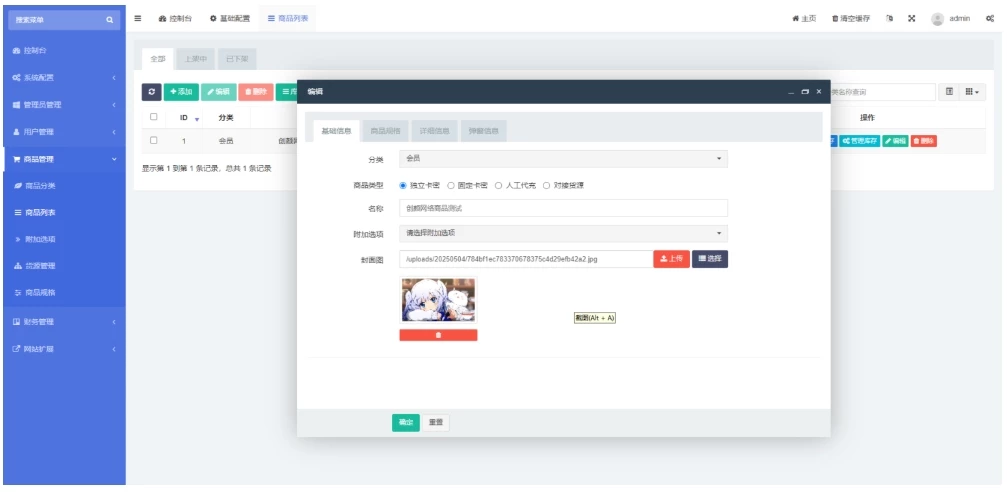The height and width of the screenshot is (492, 1007).
Task: Select the 固定卡密 radio option
Action: click(x=451, y=185)
